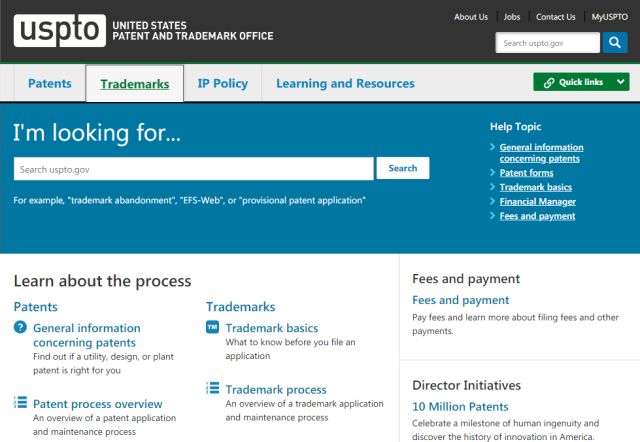
Task: Expand the Quick links dropdown arrow
Action: [x=620, y=82]
